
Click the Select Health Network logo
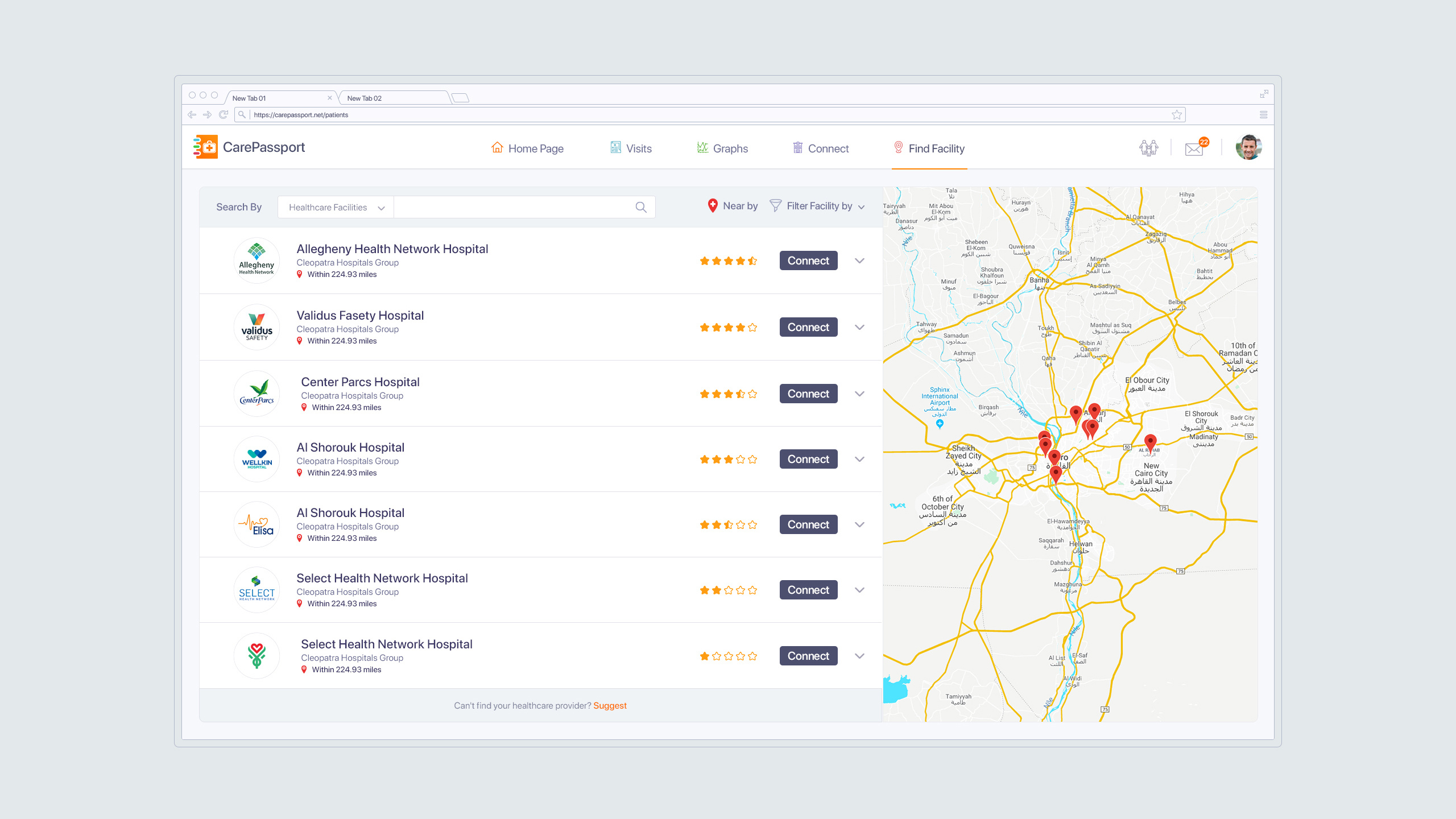[x=257, y=590]
